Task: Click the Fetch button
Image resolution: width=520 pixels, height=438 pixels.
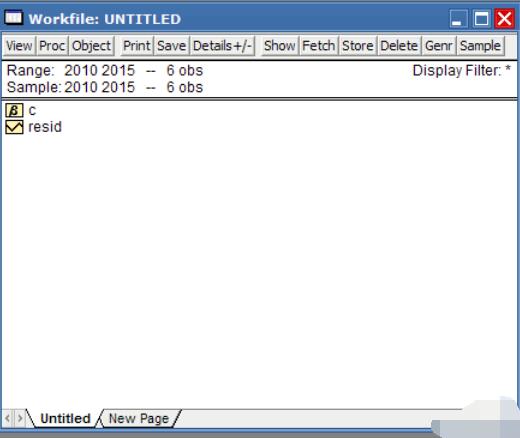Action: pos(319,46)
